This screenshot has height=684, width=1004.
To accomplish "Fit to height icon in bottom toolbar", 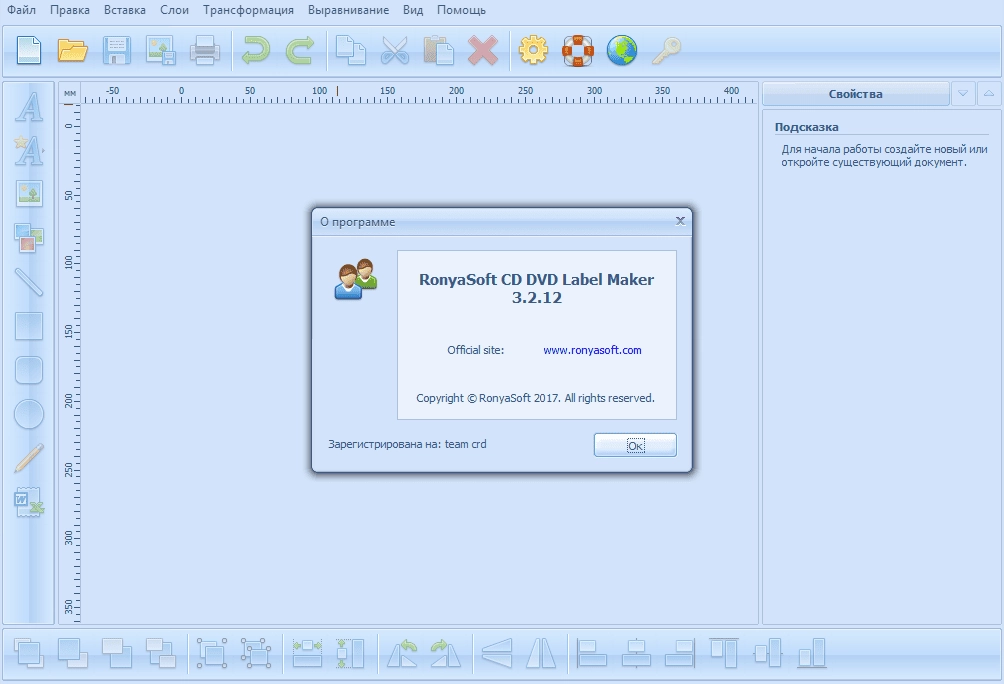I will tap(351, 653).
